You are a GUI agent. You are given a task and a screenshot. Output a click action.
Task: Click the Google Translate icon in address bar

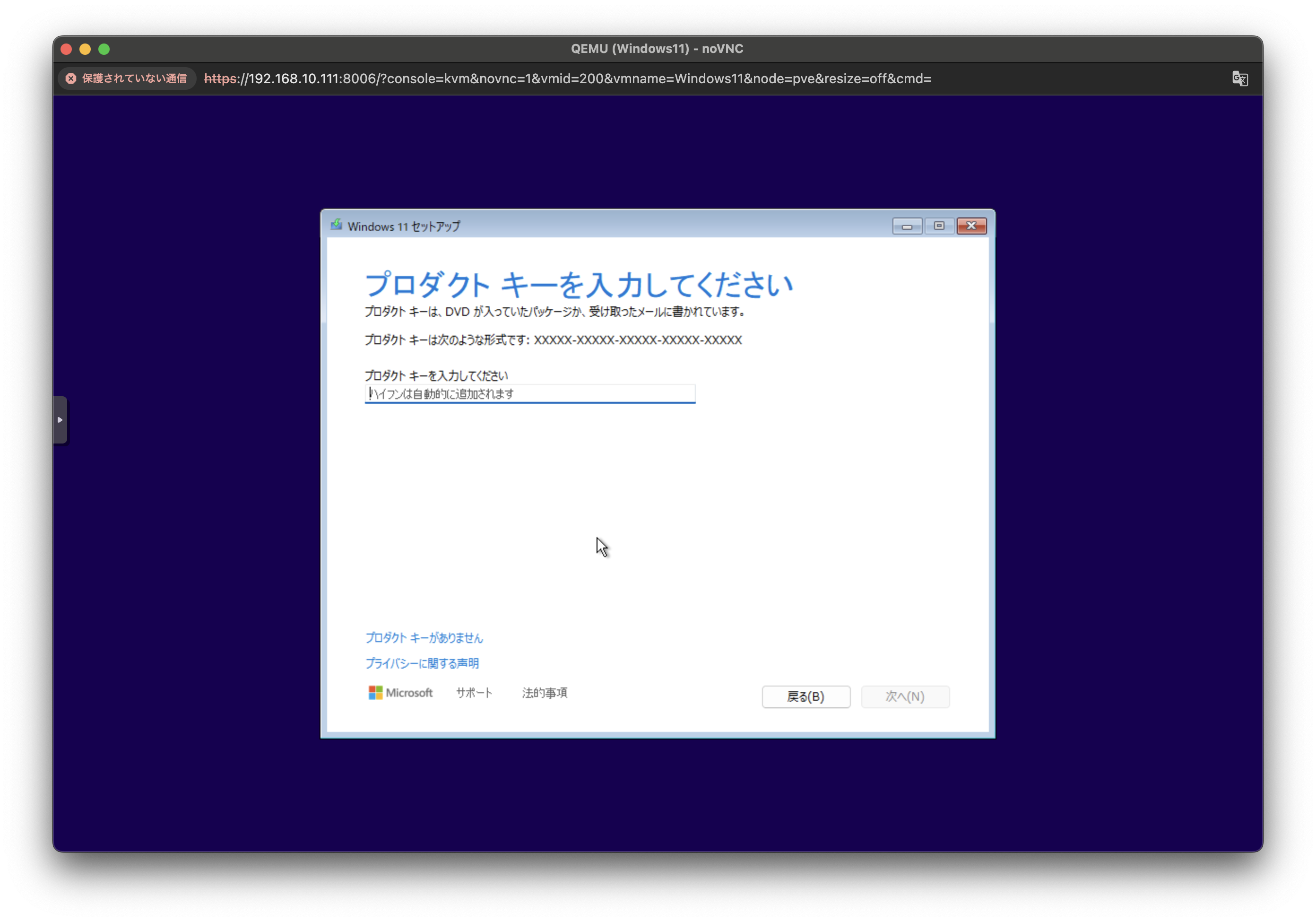(x=1240, y=78)
